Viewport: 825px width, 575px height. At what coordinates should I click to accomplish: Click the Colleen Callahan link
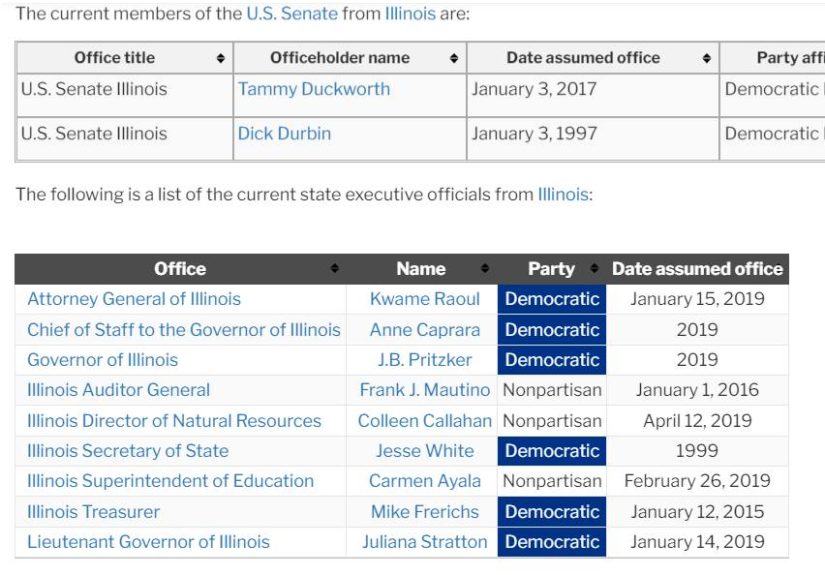click(424, 421)
